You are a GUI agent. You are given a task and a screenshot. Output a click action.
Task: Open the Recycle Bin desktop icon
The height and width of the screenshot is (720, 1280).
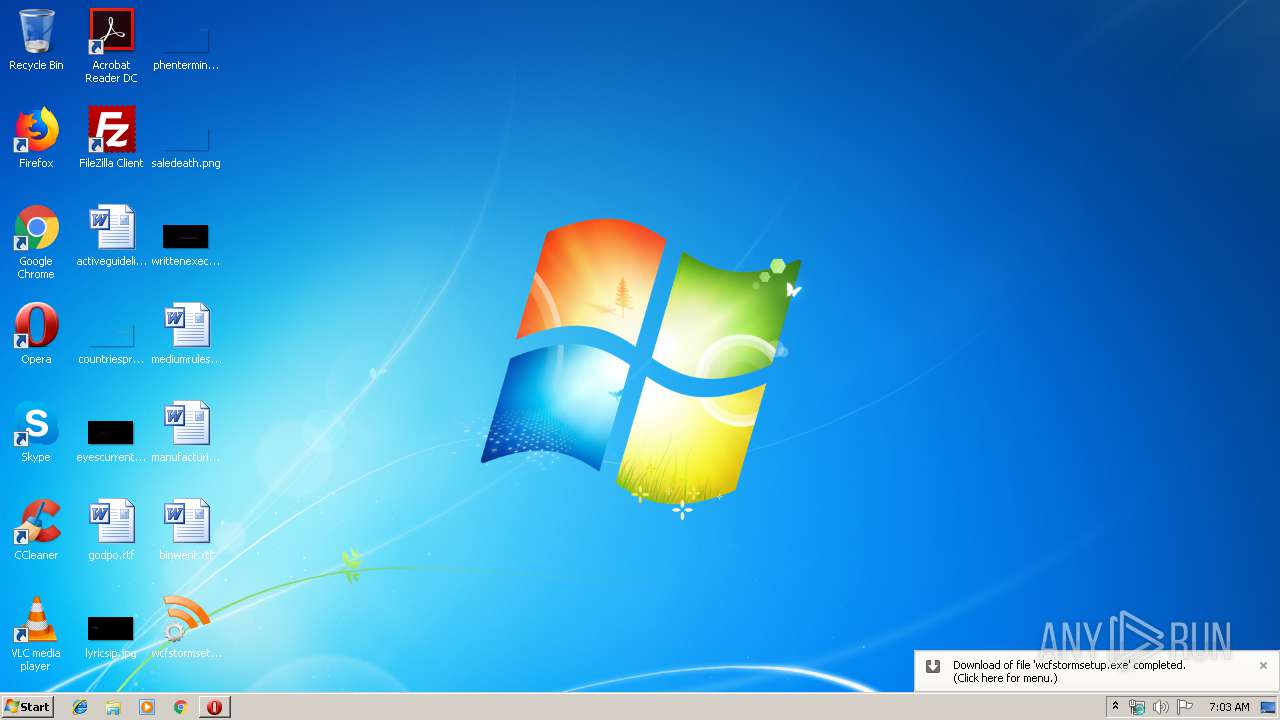point(36,41)
